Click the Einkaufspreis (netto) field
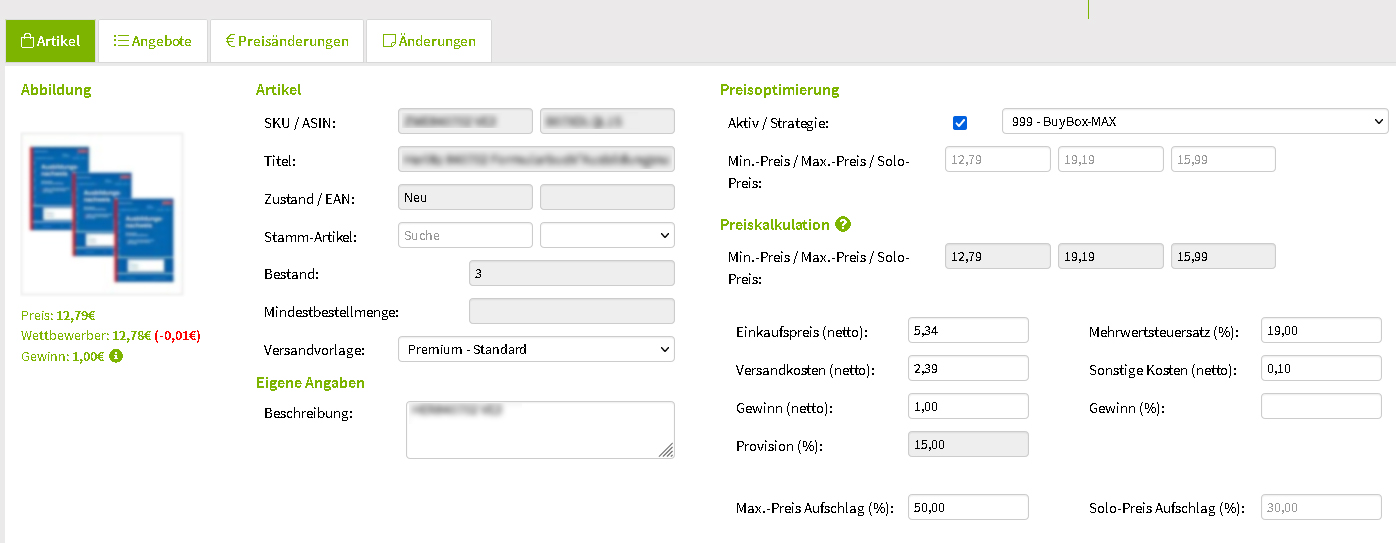Viewport: 1396px width, 543px height. point(968,330)
